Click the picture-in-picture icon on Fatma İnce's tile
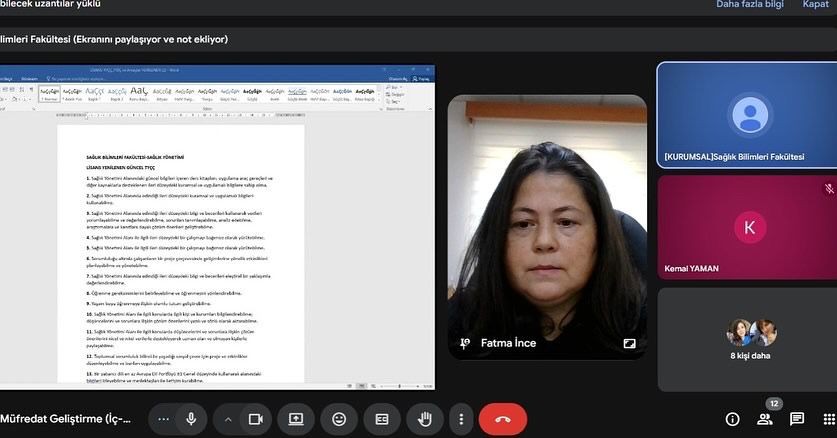The image size is (837, 438). [629, 343]
